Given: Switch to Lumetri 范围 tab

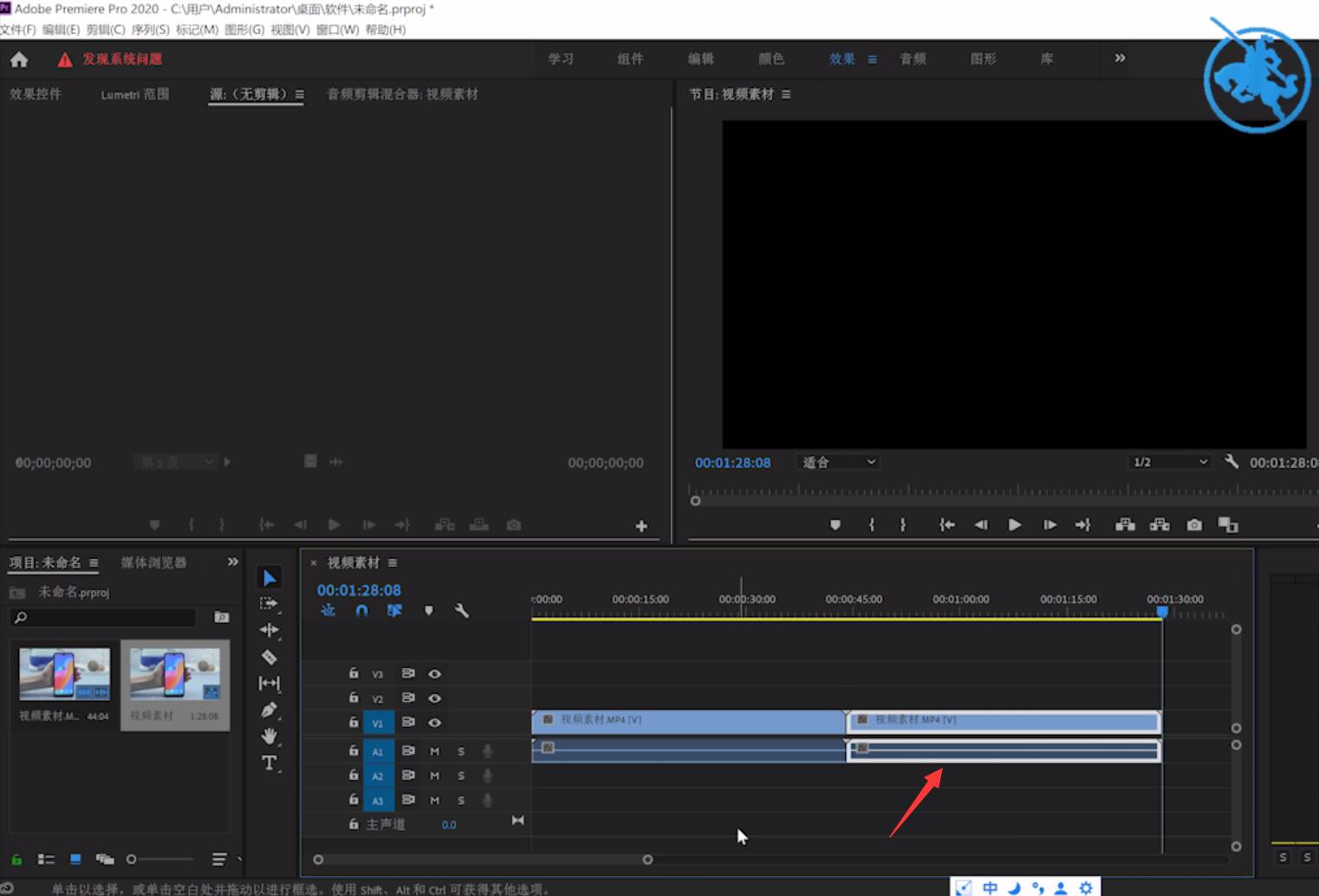Looking at the screenshot, I should [135, 94].
